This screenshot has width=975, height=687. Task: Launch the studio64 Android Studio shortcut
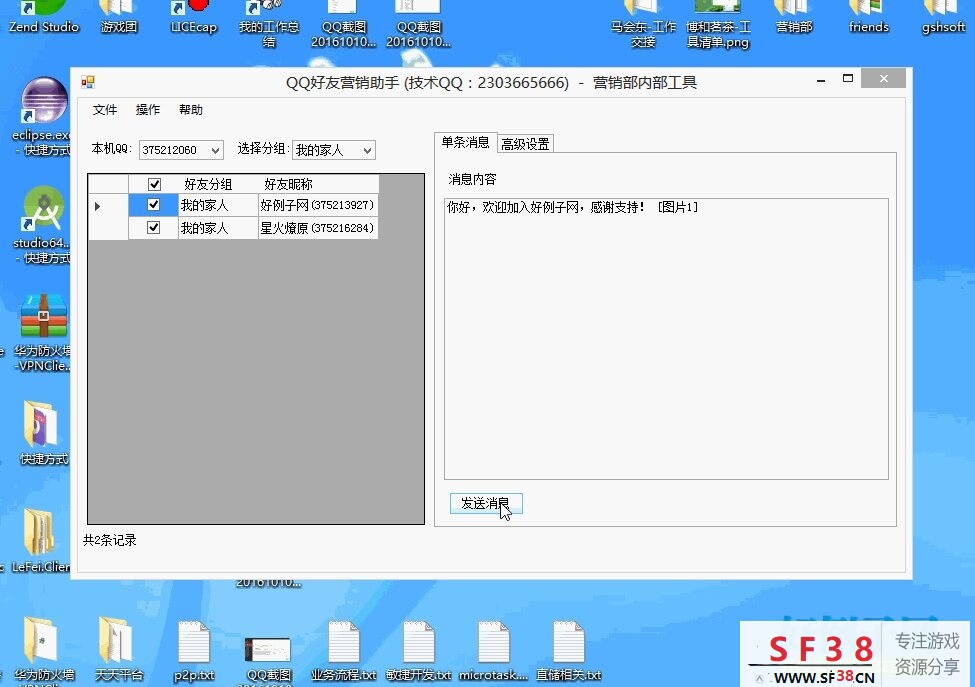pyautogui.click(x=43, y=208)
